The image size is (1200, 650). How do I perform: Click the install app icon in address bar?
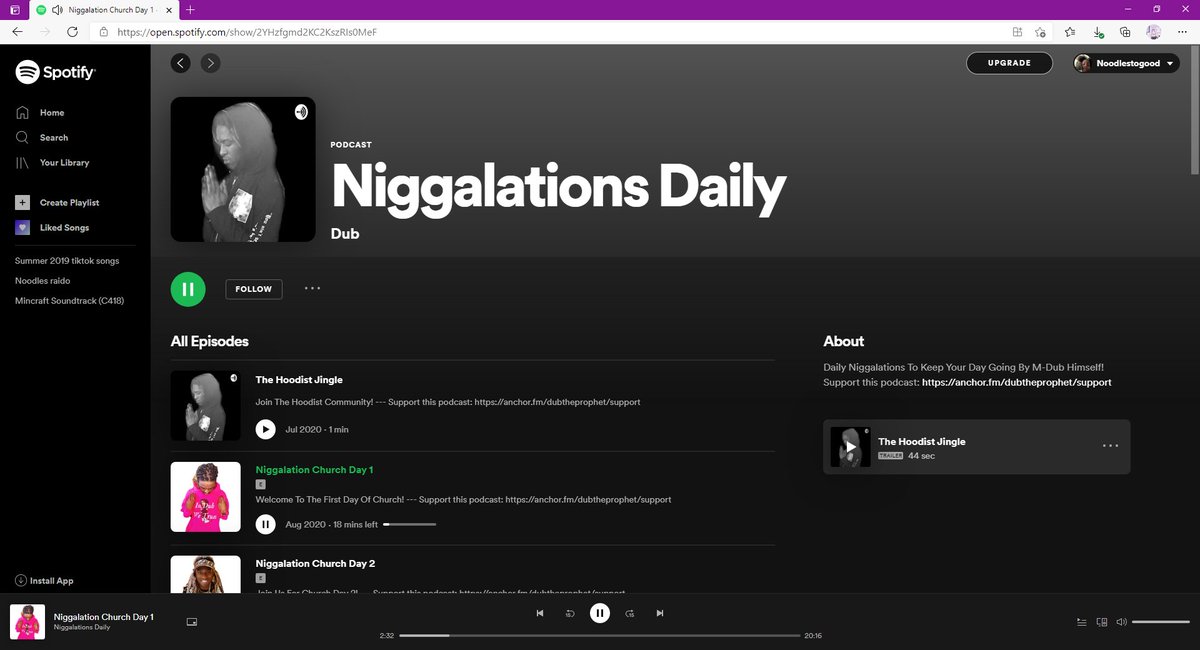1017,32
